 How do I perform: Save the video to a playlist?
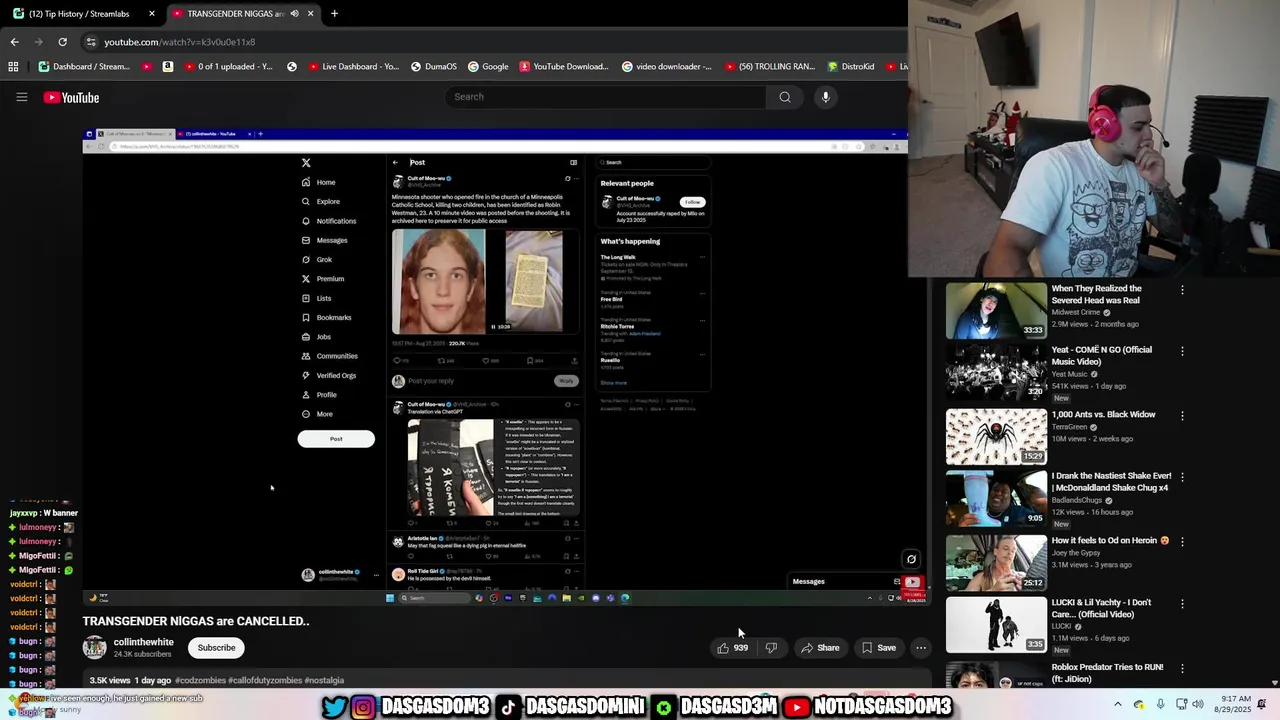(879, 648)
